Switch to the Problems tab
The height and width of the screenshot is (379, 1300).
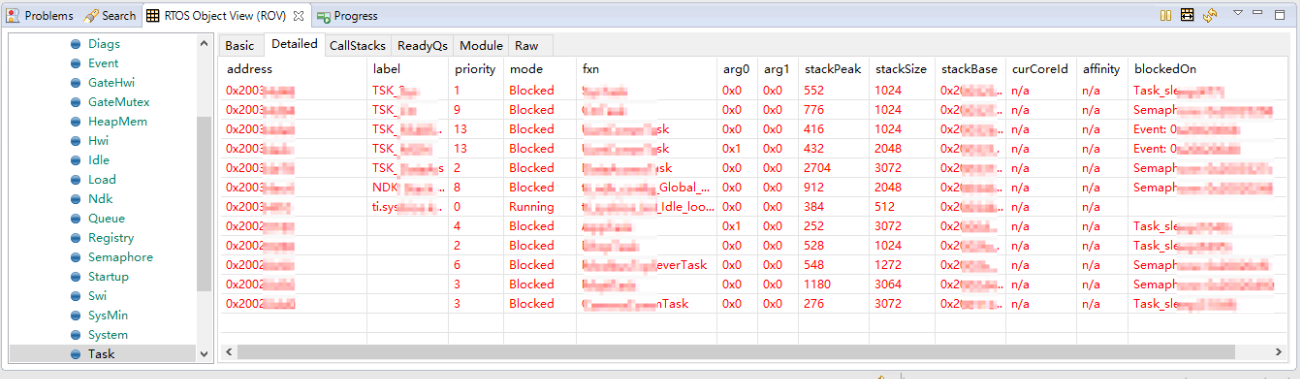point(39,16)
